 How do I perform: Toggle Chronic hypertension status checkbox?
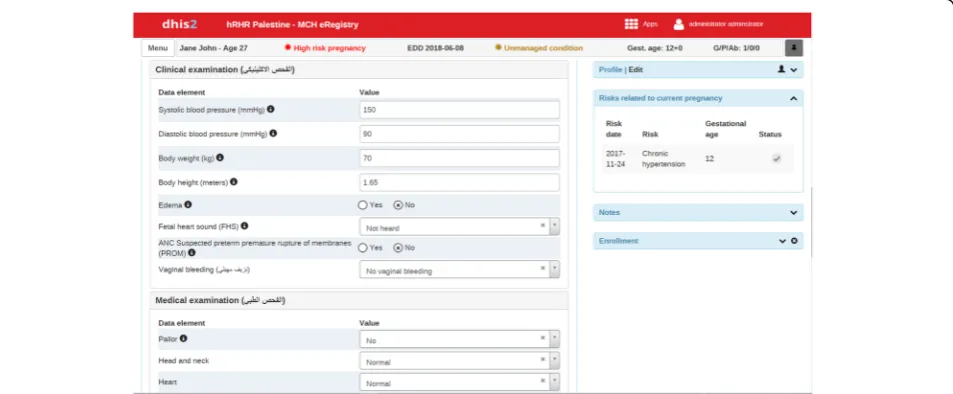click(x=776, y=159)
